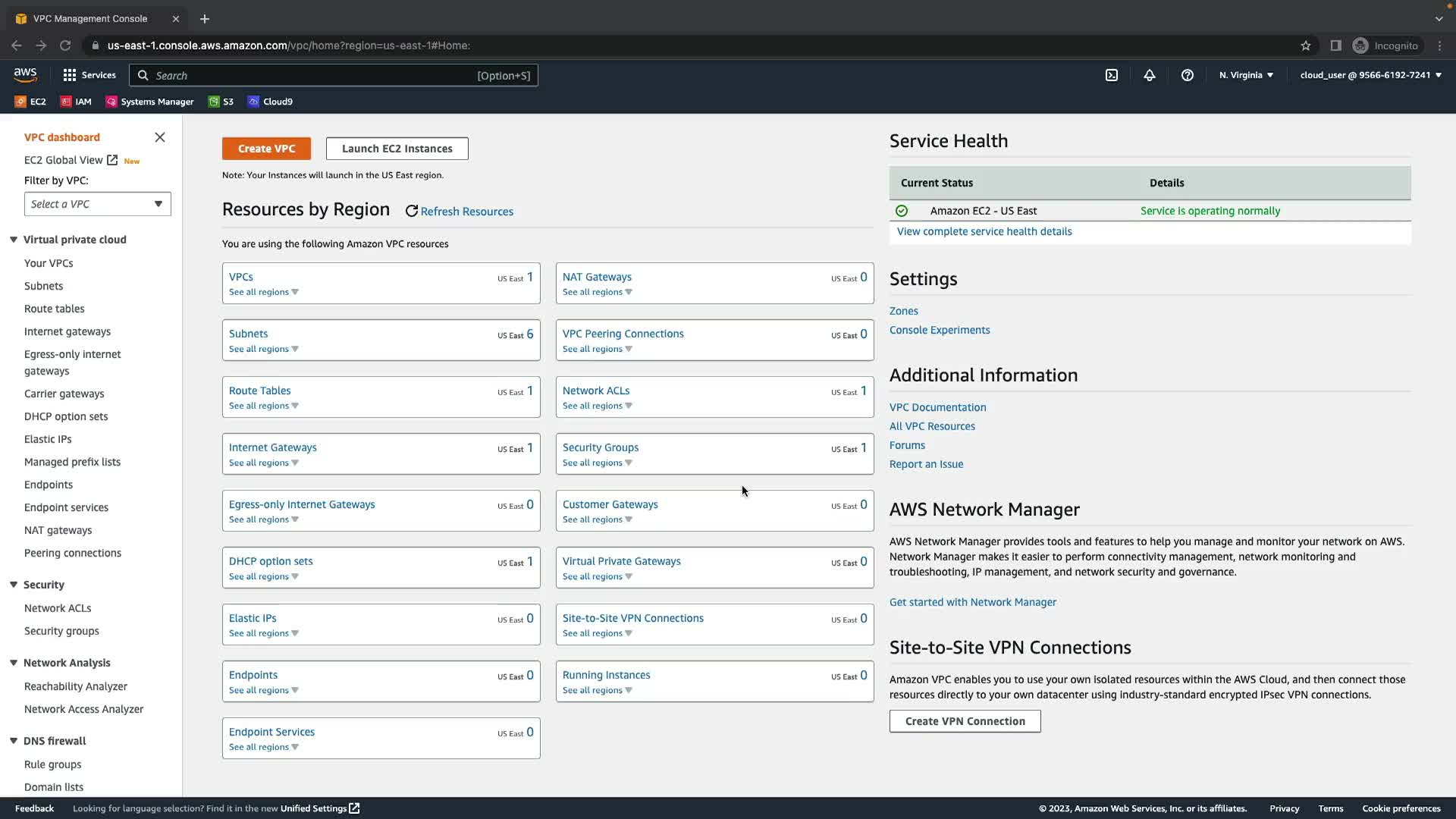Viewport: 1456px width, 819px height.
Task: Bookmark this page with the star icon
Action: 1306,45
